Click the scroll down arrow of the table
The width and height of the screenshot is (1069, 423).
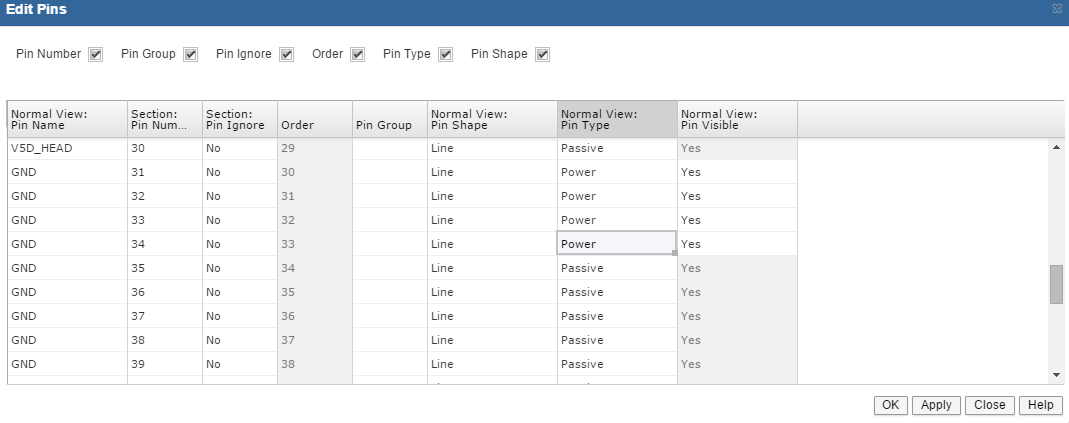1056,375
